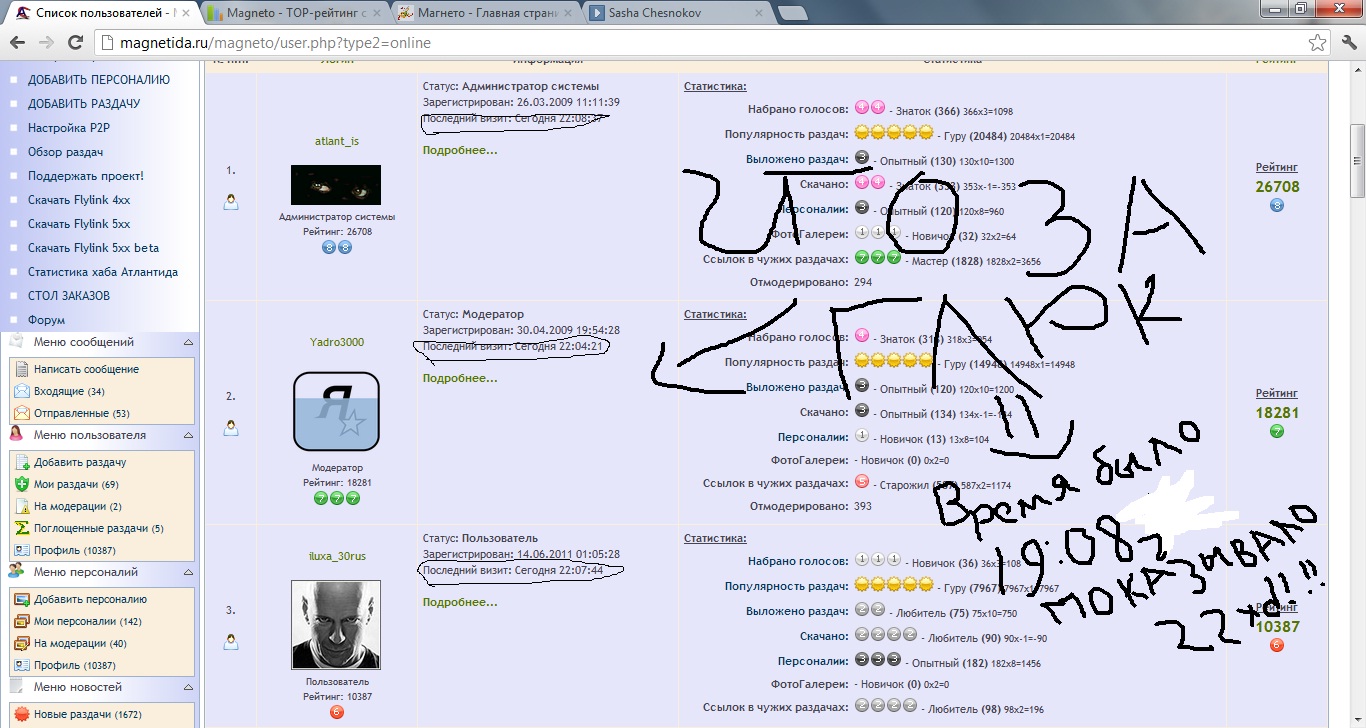The image size is (1366, 728).
Task: Expand 'Подробнее...' for atlant_is
Action: pos(460,150)
